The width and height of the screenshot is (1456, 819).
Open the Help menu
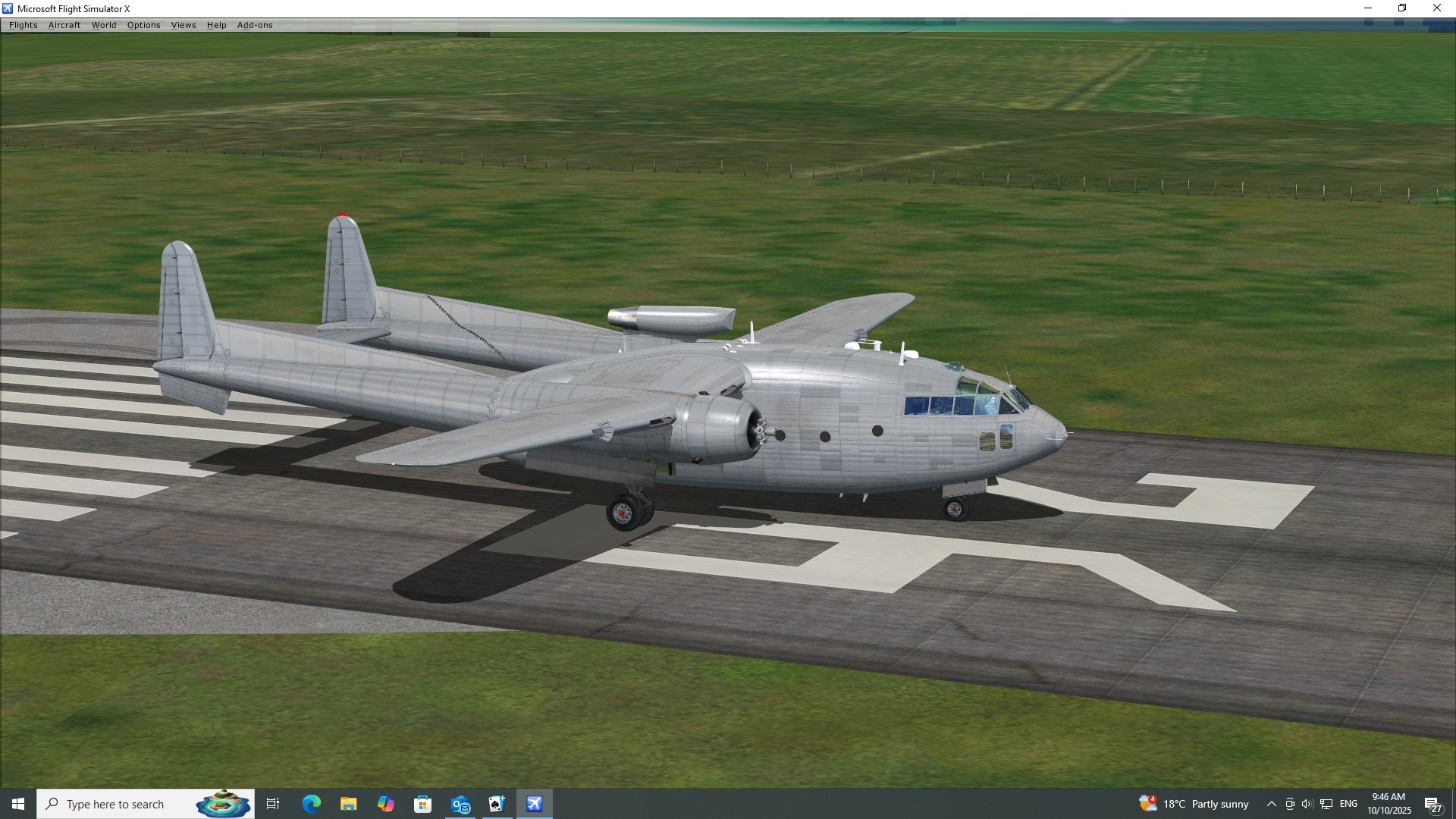pos(216,25)
